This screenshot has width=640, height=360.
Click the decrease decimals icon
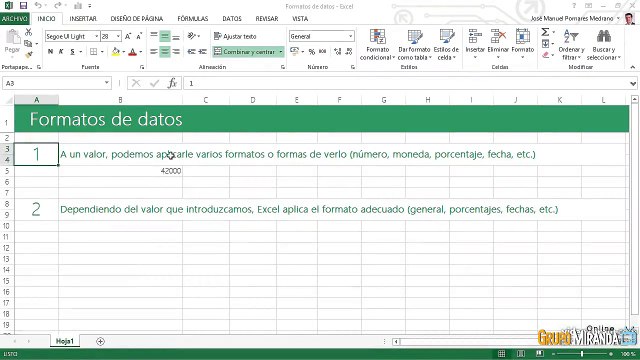click(x=349, y=51)
